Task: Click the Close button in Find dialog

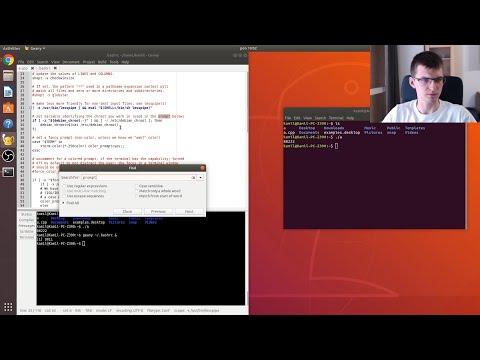Action: (x=127, y=211)
